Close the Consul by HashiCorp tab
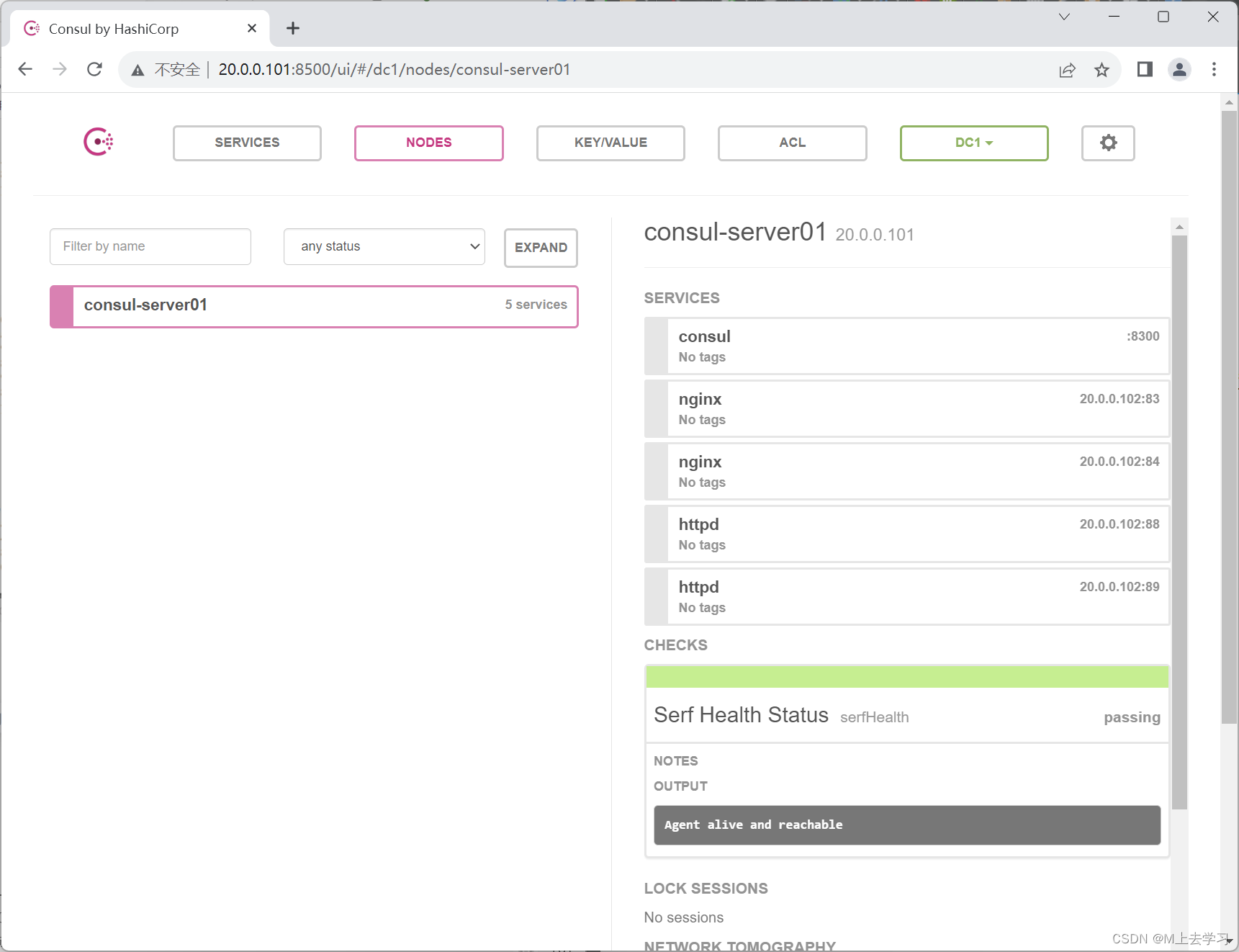Screen dimensions: 1239x952 (252, 28)
